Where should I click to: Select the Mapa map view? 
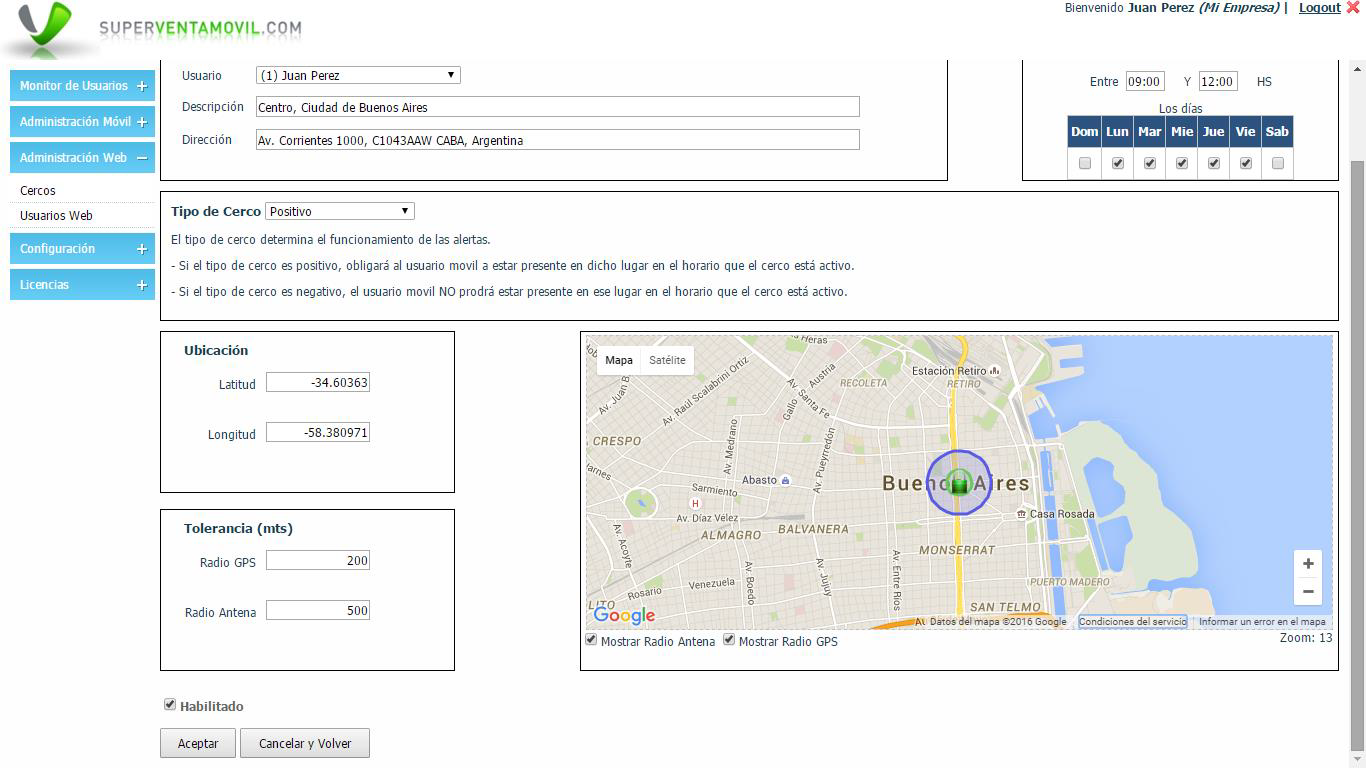(619, 360)
